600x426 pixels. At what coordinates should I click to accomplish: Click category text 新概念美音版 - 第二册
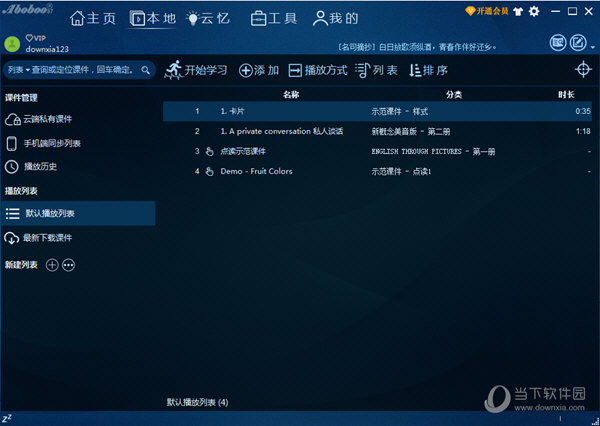pos(411,132)
